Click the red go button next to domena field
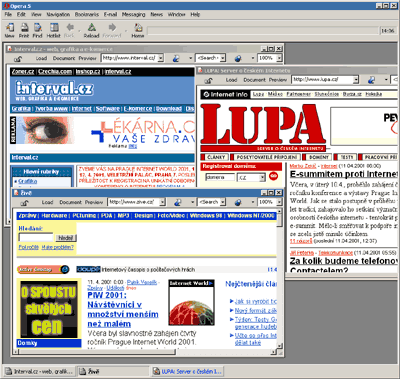The height and width of the screenshot is (379, 400). [x=273, y=176]
